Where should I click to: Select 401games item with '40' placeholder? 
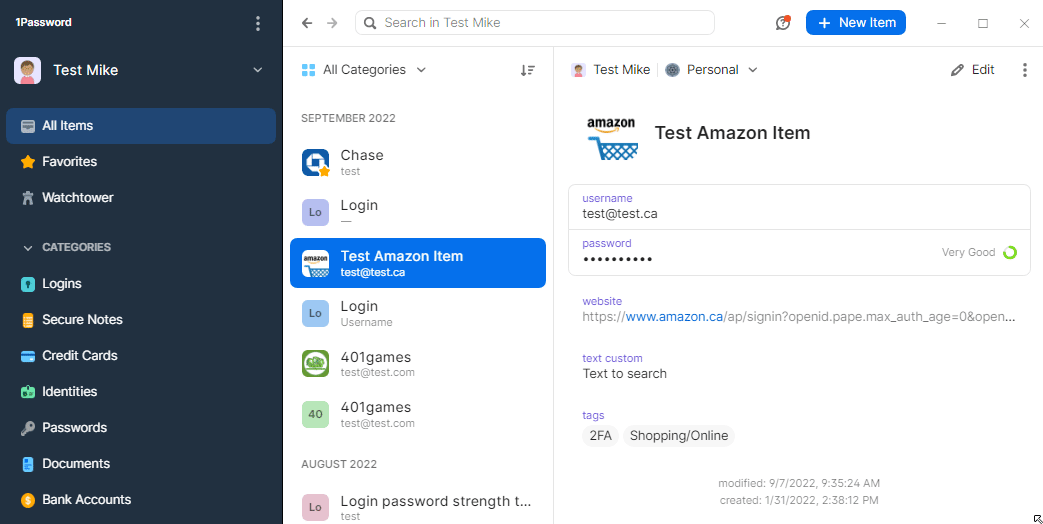[418, 415]
